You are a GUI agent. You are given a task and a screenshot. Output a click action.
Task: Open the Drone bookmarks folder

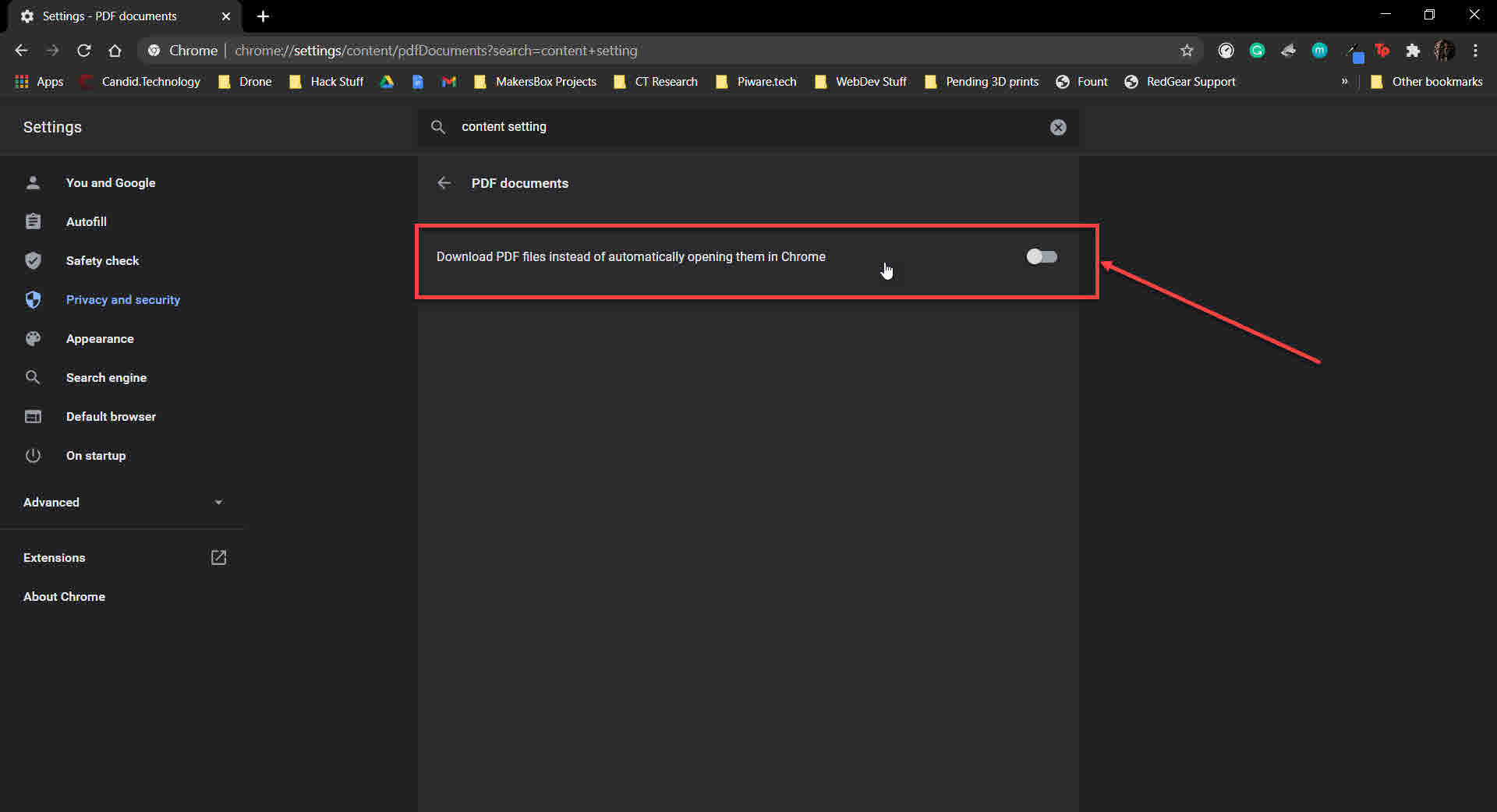point(245,82)
